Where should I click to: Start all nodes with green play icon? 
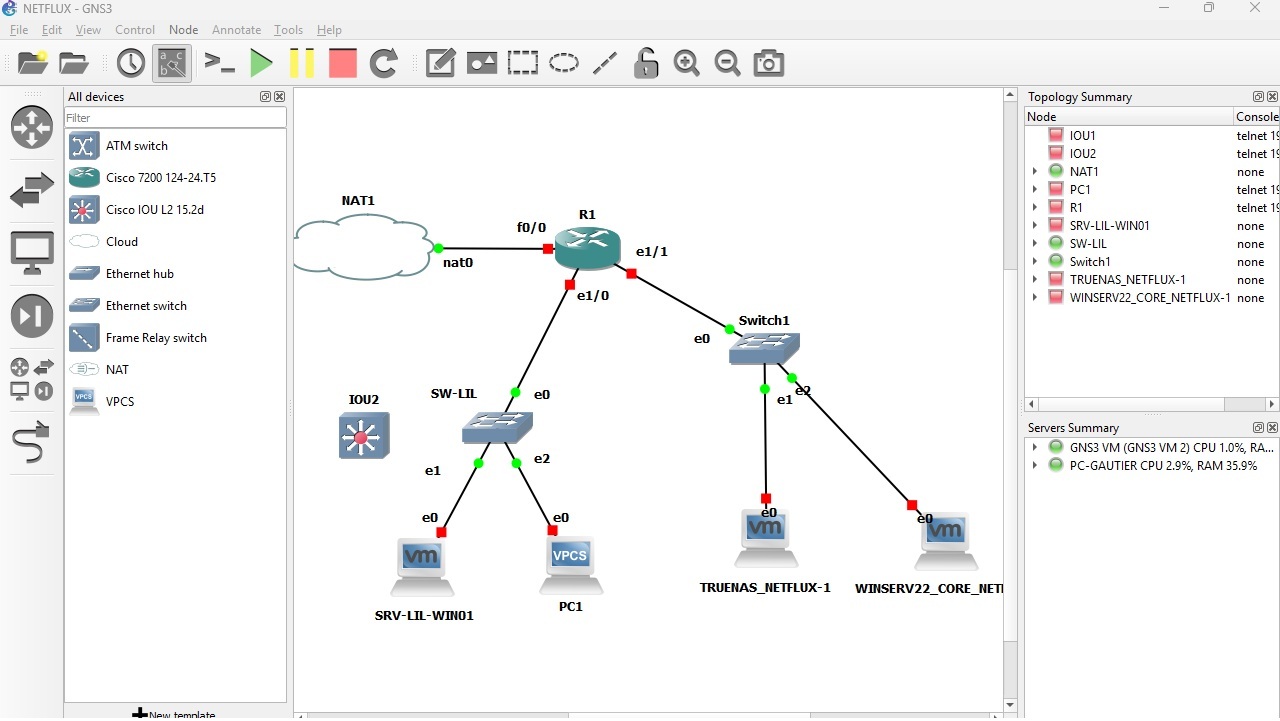pos(261,64)
